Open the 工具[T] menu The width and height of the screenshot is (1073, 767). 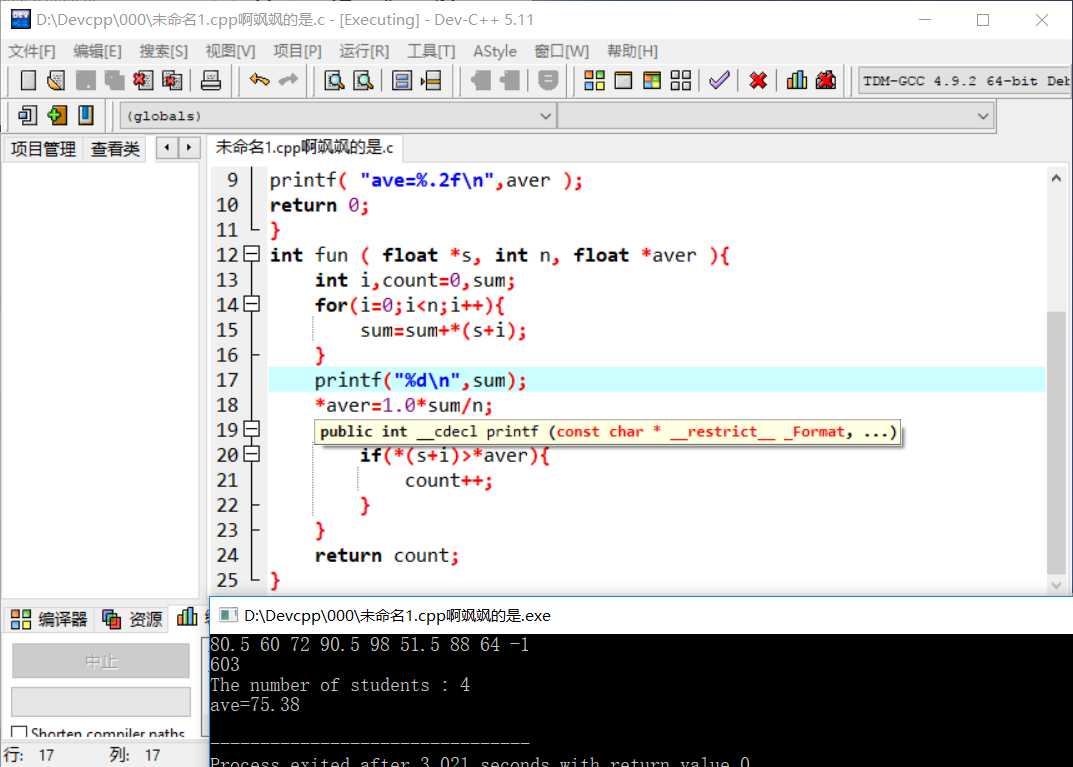pos(431,51)
